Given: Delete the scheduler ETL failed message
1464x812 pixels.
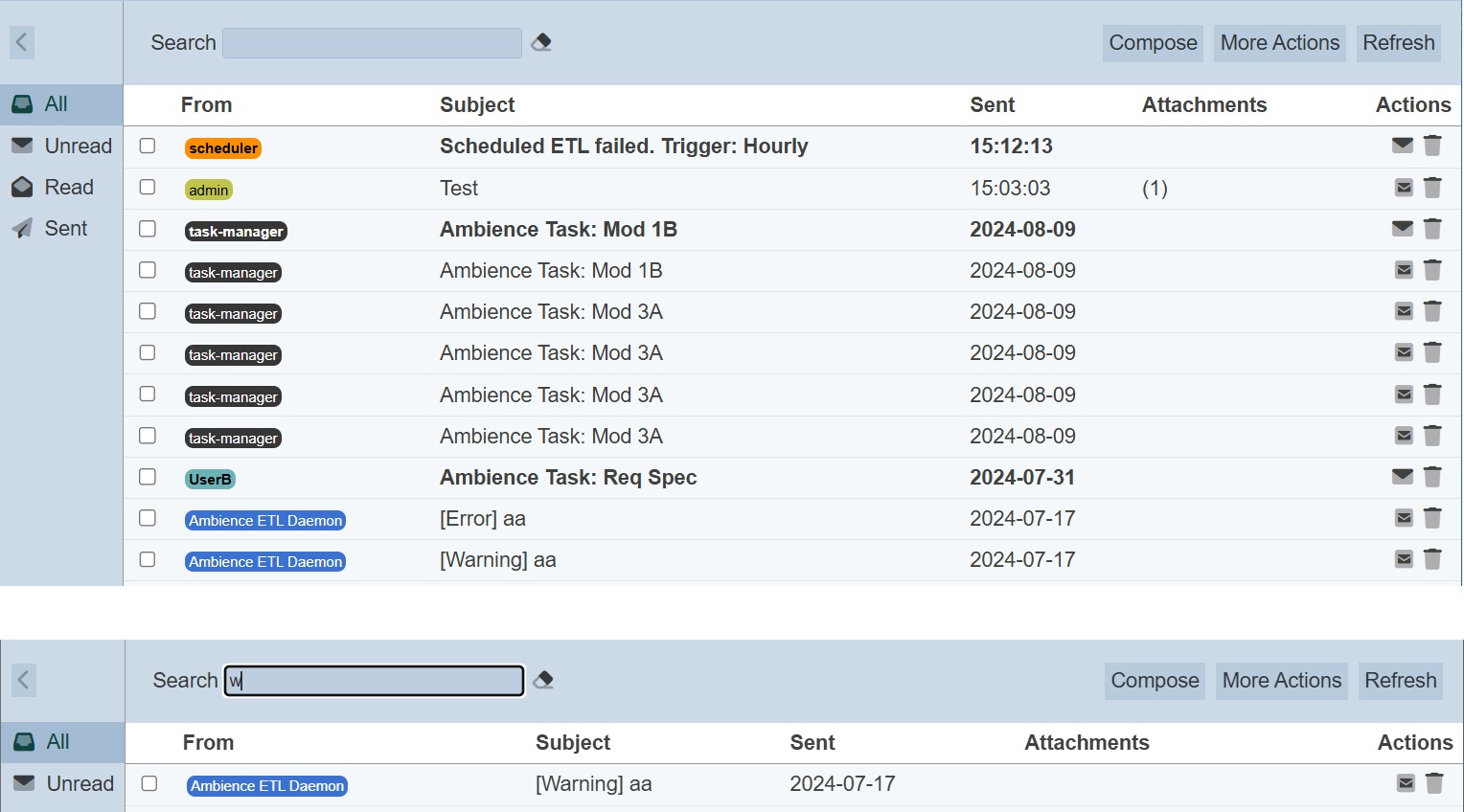Looking at the screenshot, I should coord(1432,146).
